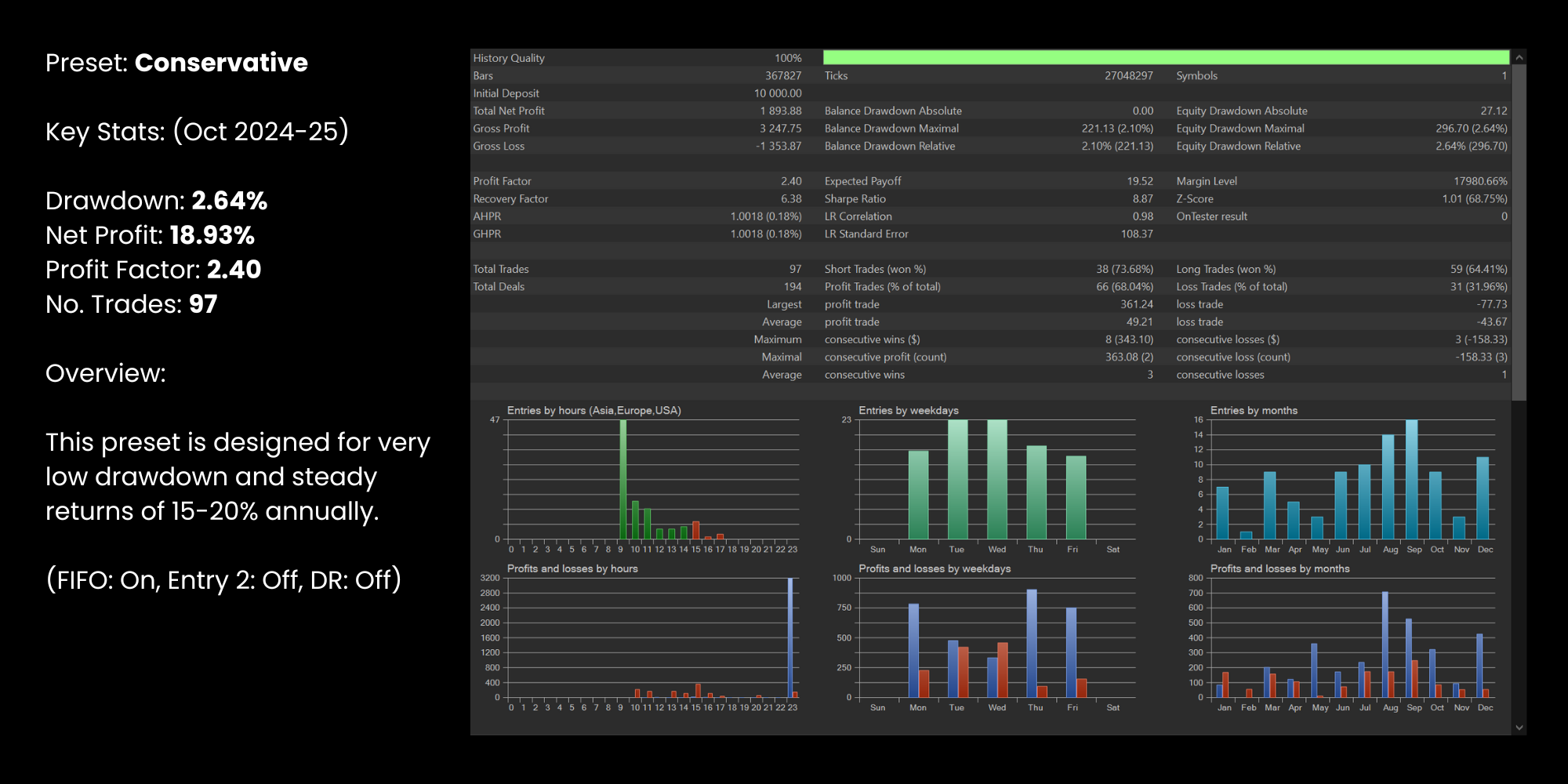Click the Profits and losses by months title
The image size is (1568, 784).
[x=1279, y=569]
